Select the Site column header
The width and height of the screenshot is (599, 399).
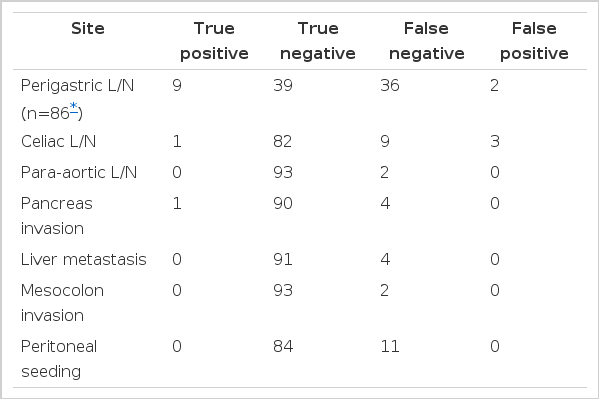[88, 29]
